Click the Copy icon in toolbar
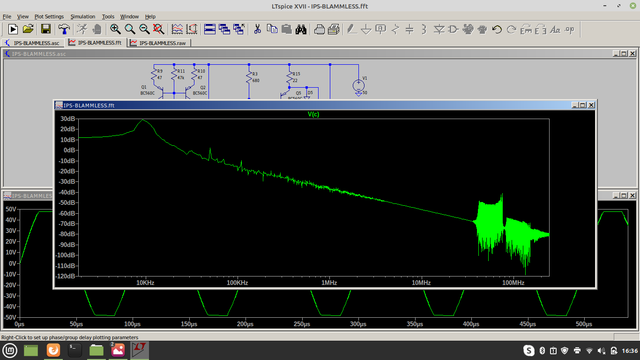 [x=272, y=29]
